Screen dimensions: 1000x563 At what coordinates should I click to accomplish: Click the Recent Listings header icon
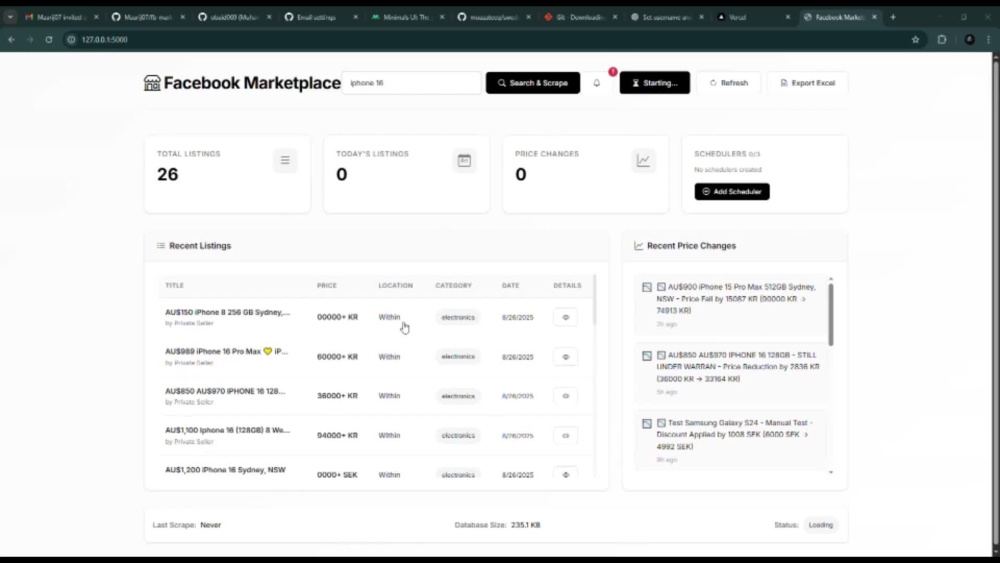161,245
